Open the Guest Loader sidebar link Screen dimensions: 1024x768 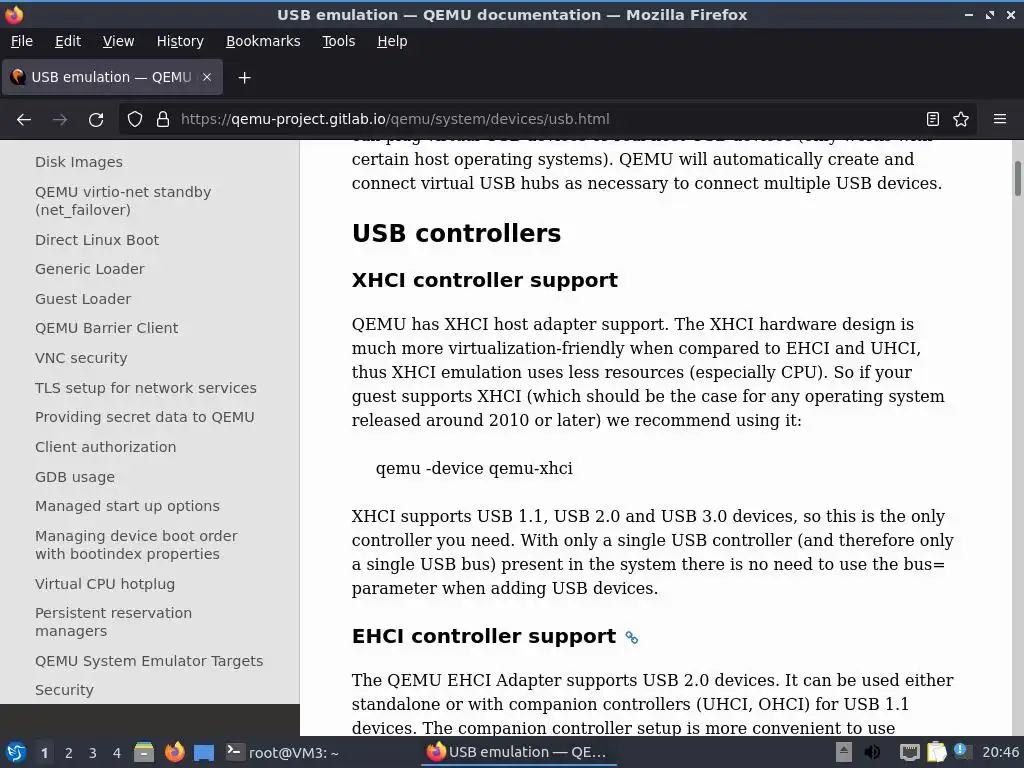coord(83,299)
